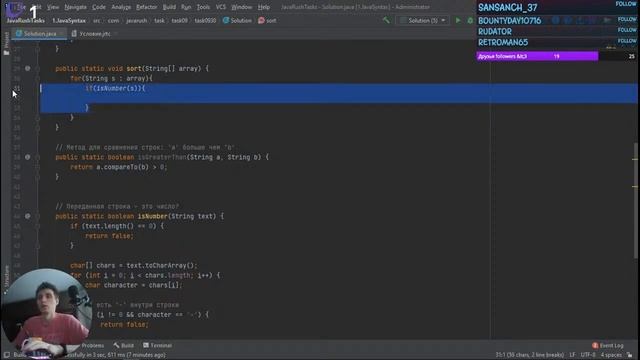Switch to the Условие.jtc editor tab
640x360 pixels.
click(x=94, y=34)
